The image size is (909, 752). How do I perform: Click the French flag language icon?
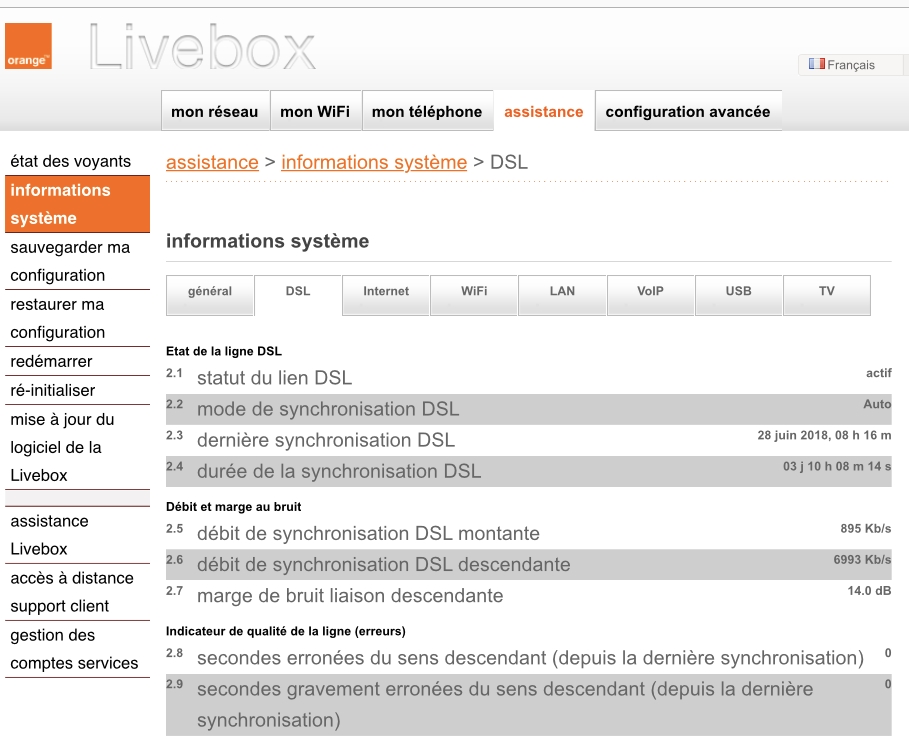(817, 63)
